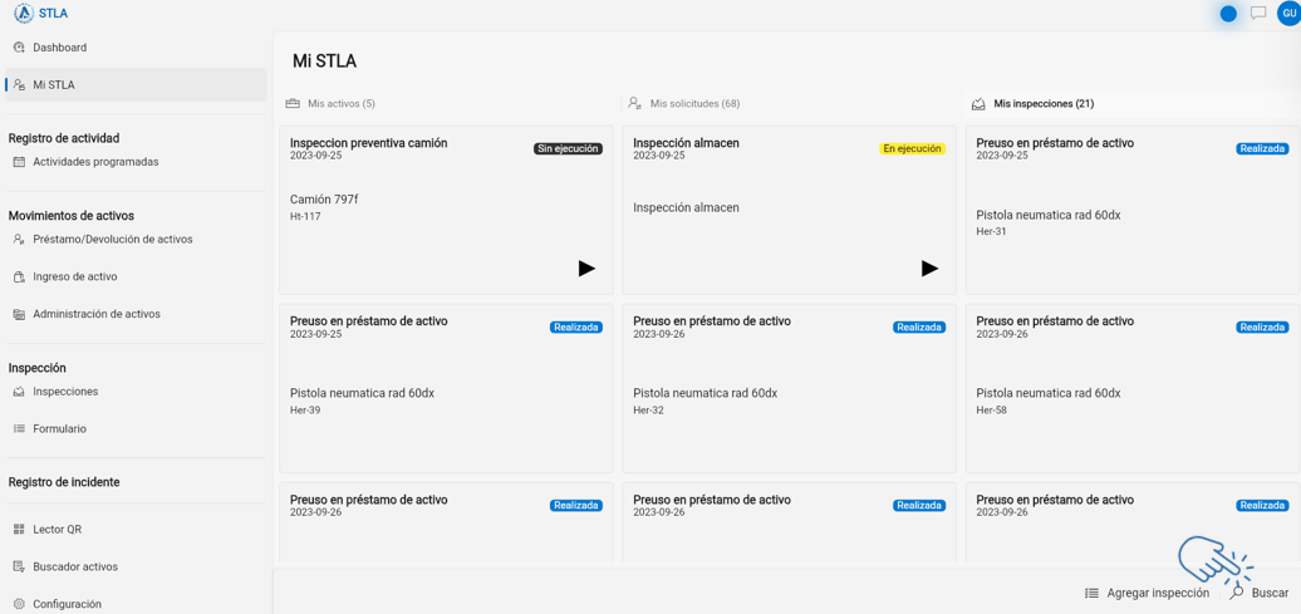
Task: Run Inspección almacen using play arrow
Action: (x=930, y=268)
